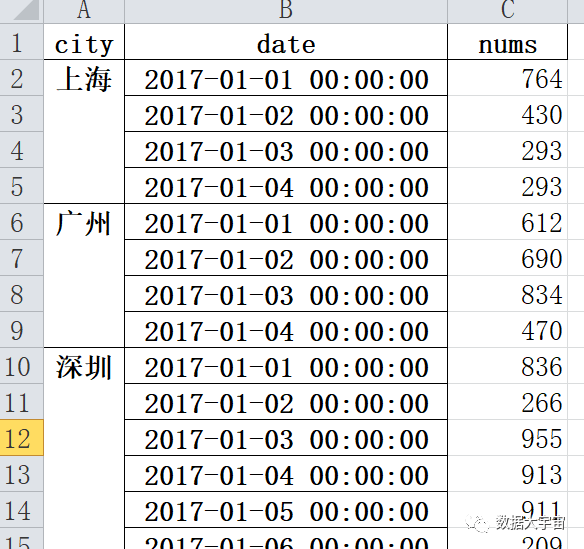Viewport: 584px width, 549px height.
Task: Select column B header
Action: (286, 11)
